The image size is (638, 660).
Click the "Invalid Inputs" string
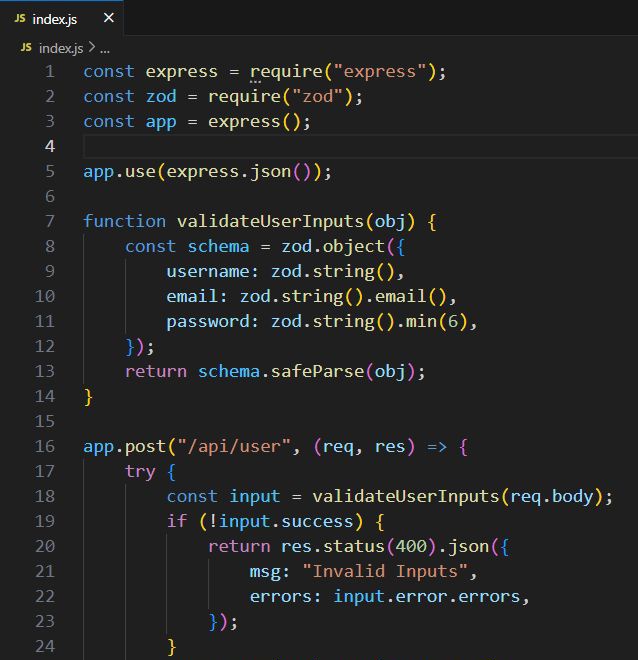tap(385, 572)
